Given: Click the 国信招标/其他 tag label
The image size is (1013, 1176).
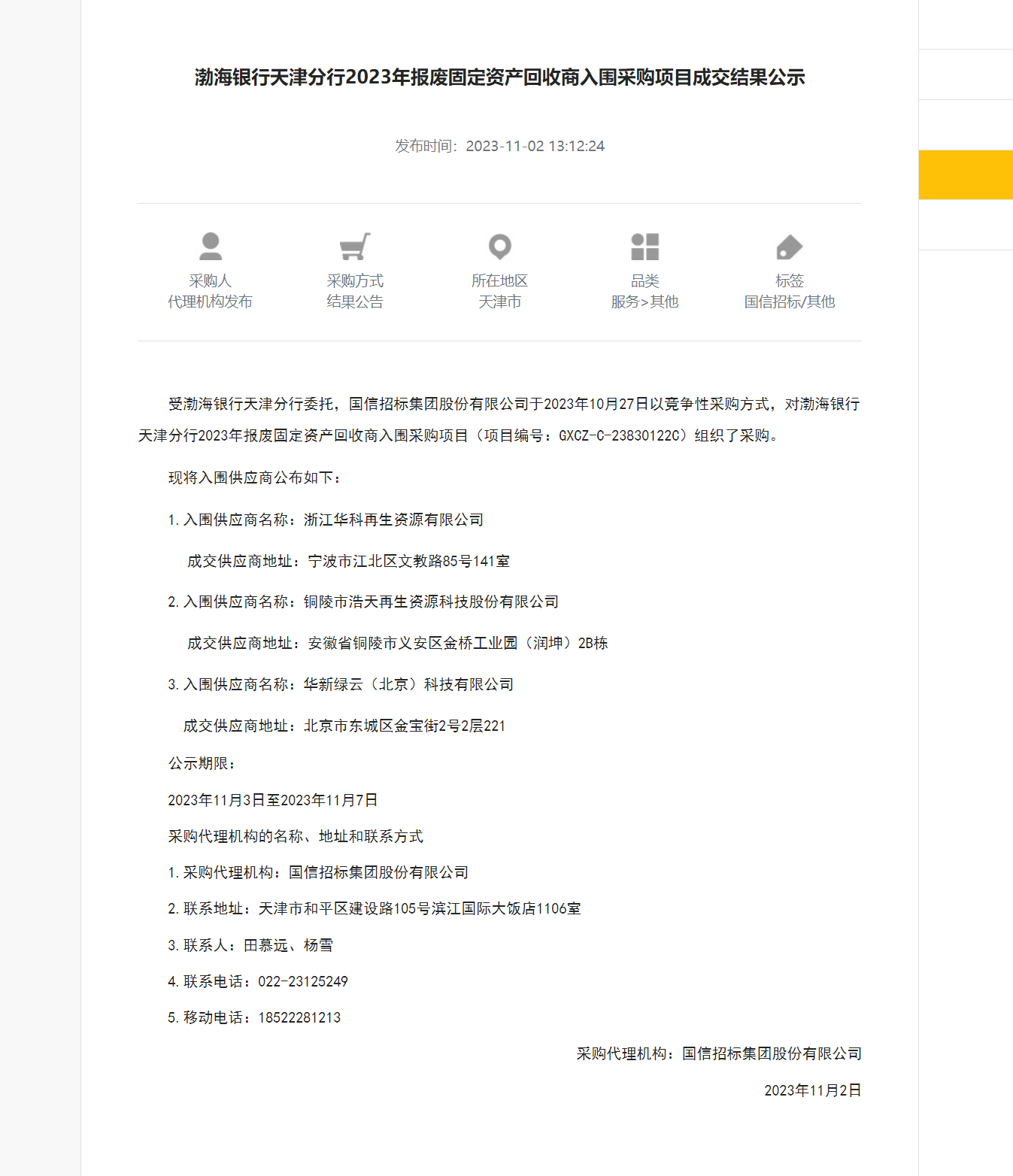Looking at the screenshot, I should coord(790,302).
